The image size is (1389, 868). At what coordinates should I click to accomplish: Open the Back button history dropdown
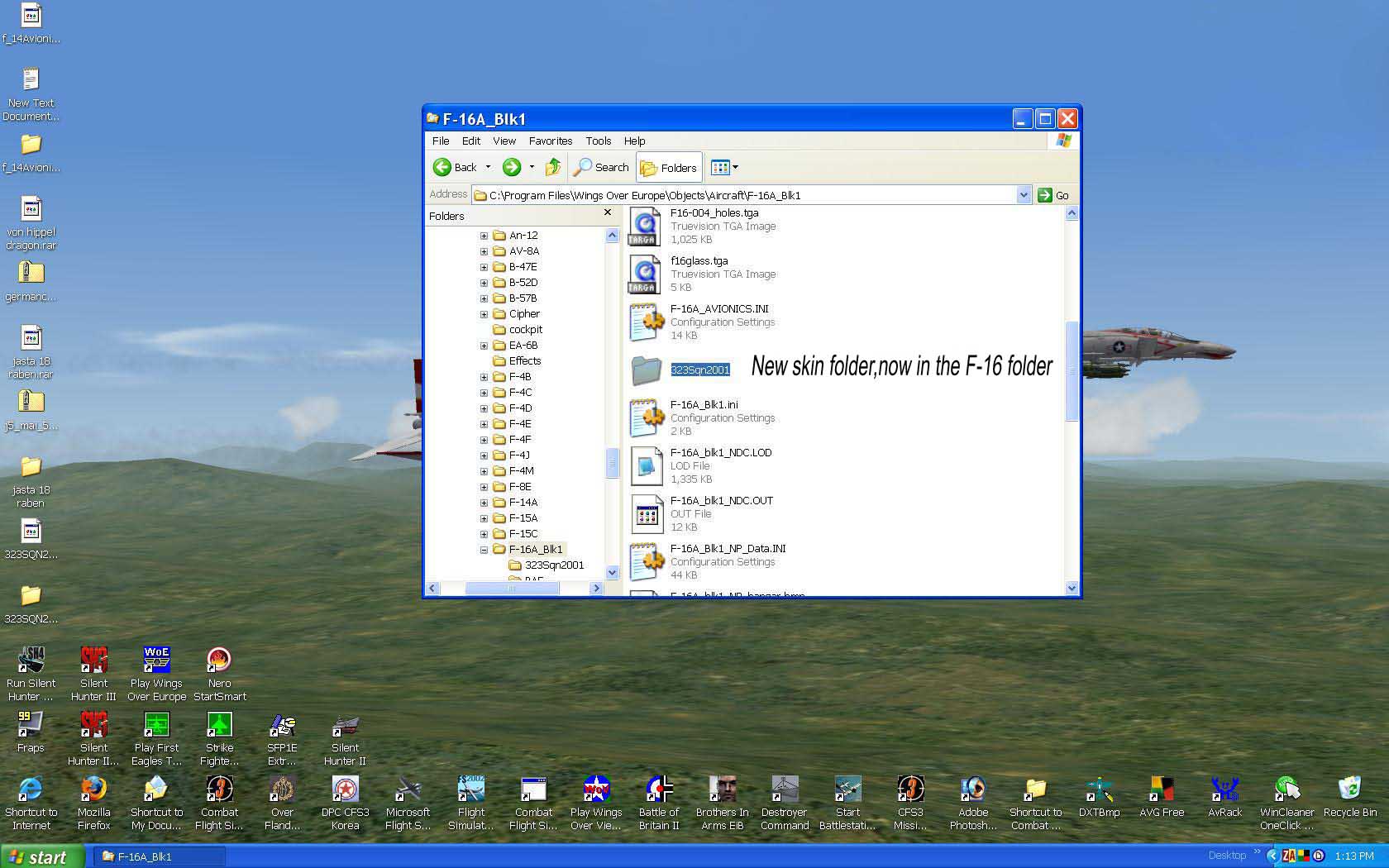(x=488, y=167)
